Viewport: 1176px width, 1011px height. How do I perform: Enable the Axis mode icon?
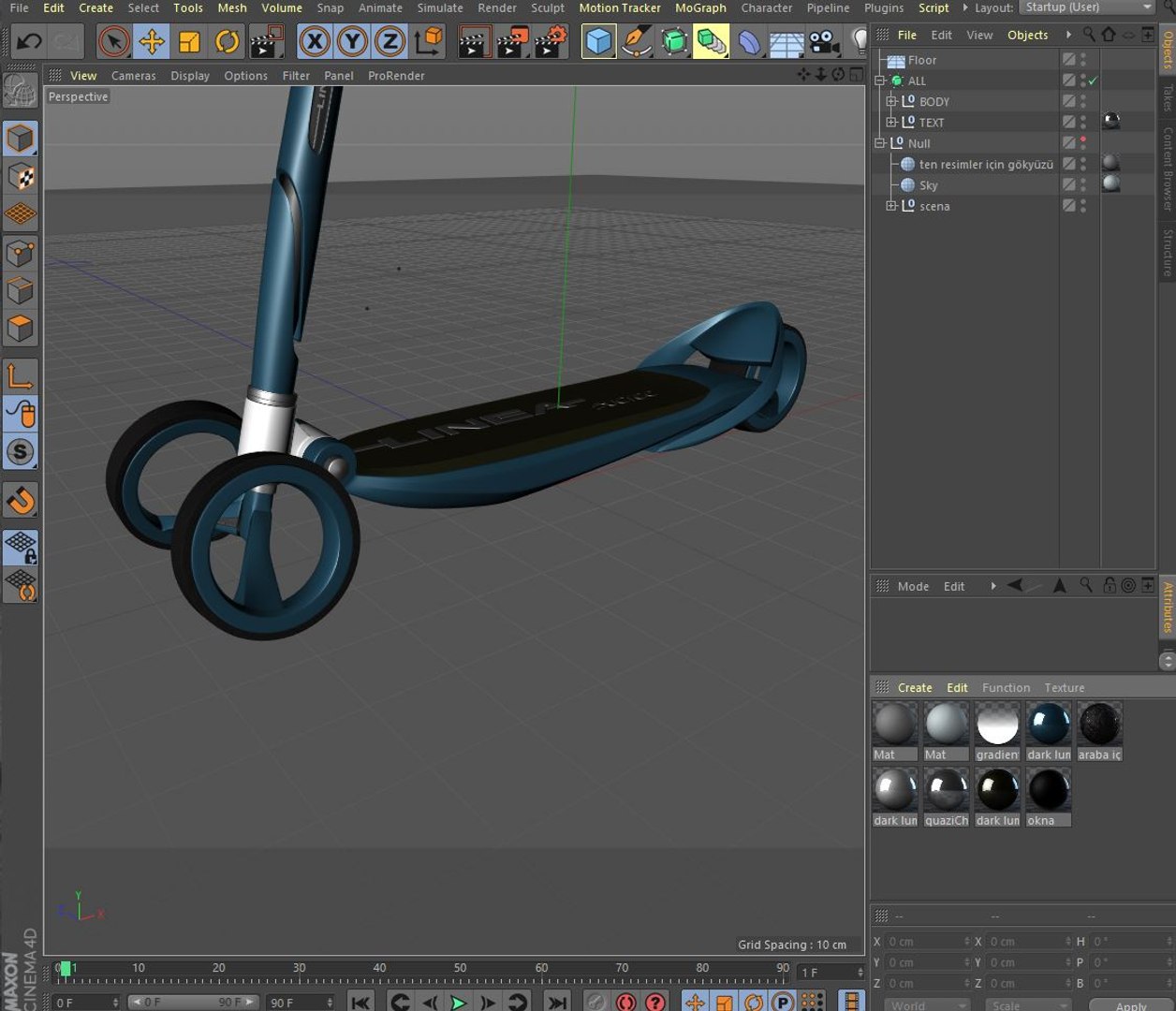[x=21, y=377]
